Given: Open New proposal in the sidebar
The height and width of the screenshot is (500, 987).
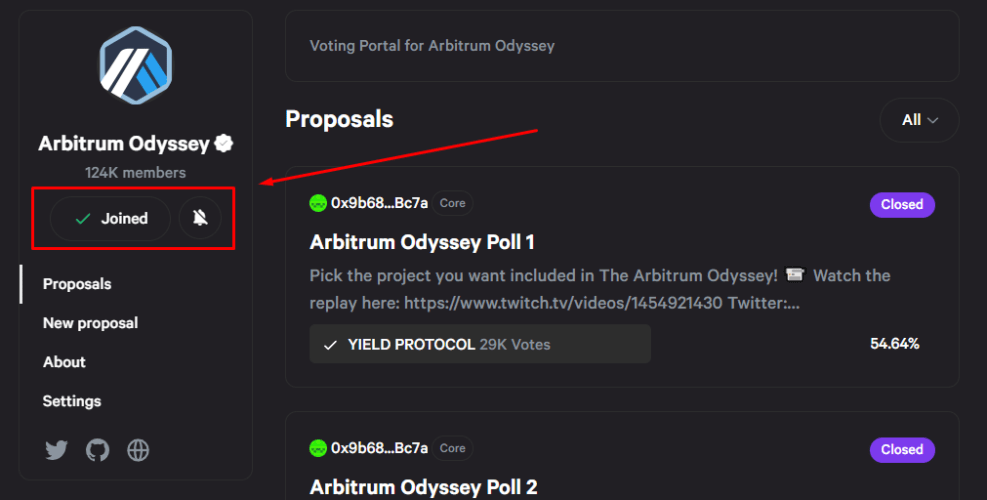Looking at the screenshot, I should pos(90,323).
